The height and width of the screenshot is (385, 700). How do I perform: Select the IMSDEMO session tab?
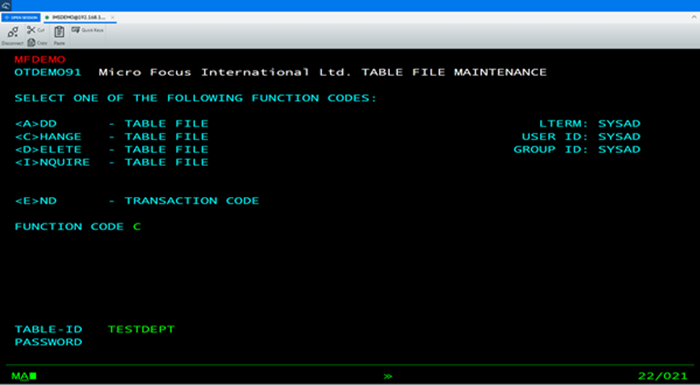tap(78, 17)
